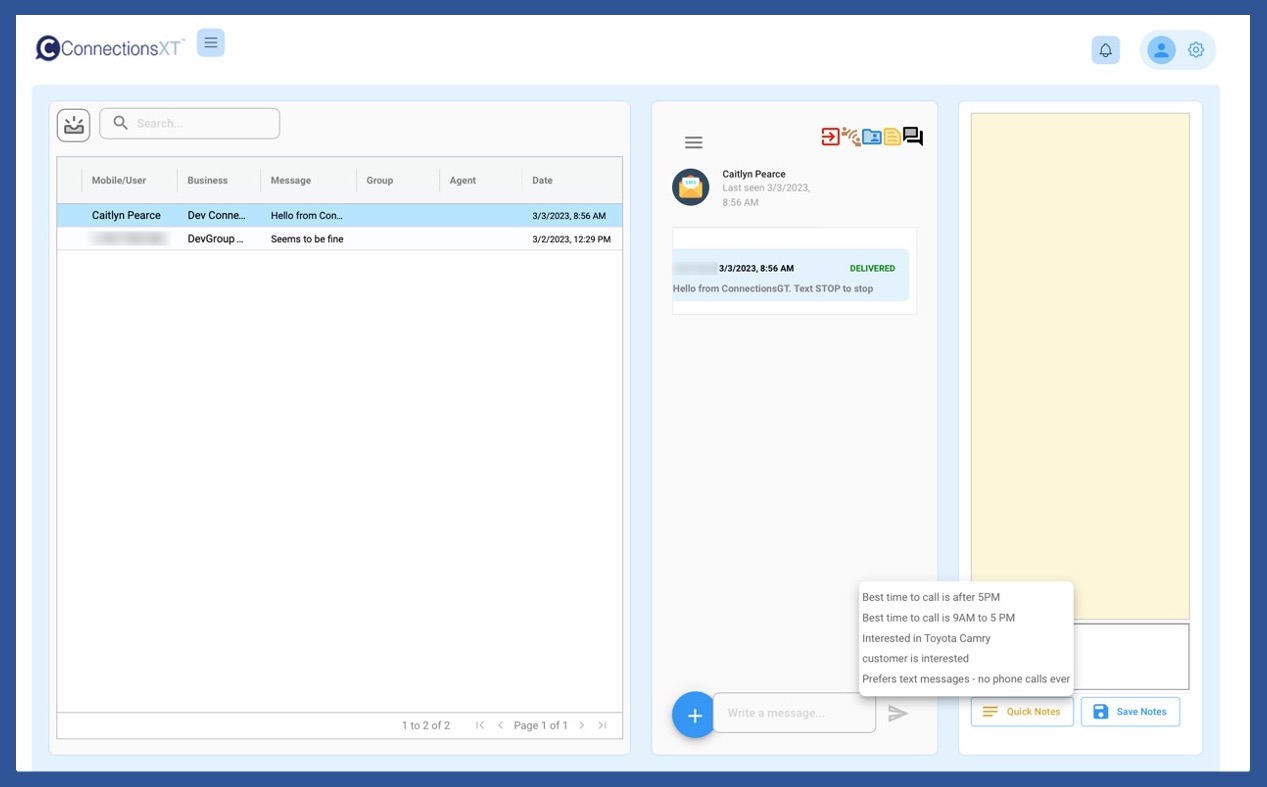1267x787 pixels.
Task: Open the blue plus attachment button
Action: click(x=694, y=715)
